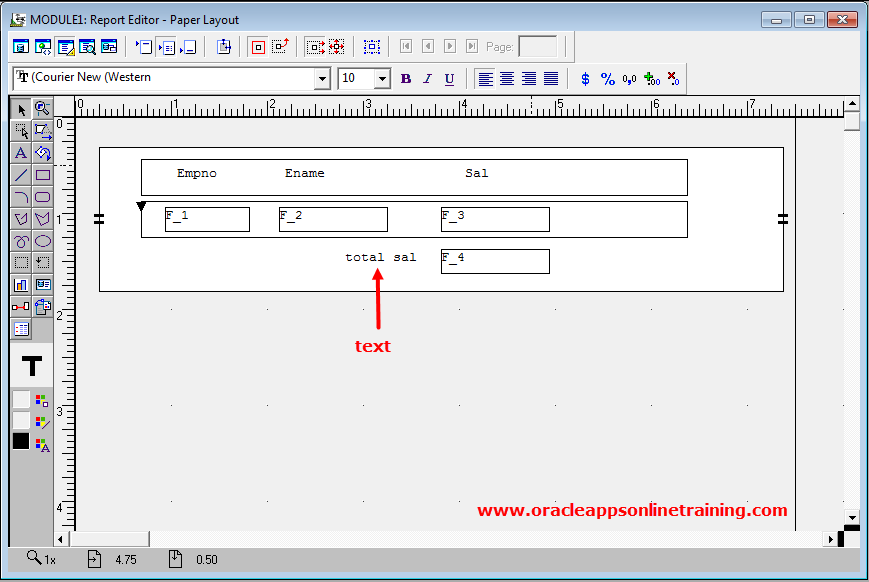Click the Graph chart tool icon
Viewport: 869px width, 582px height.
pos(21,285)
